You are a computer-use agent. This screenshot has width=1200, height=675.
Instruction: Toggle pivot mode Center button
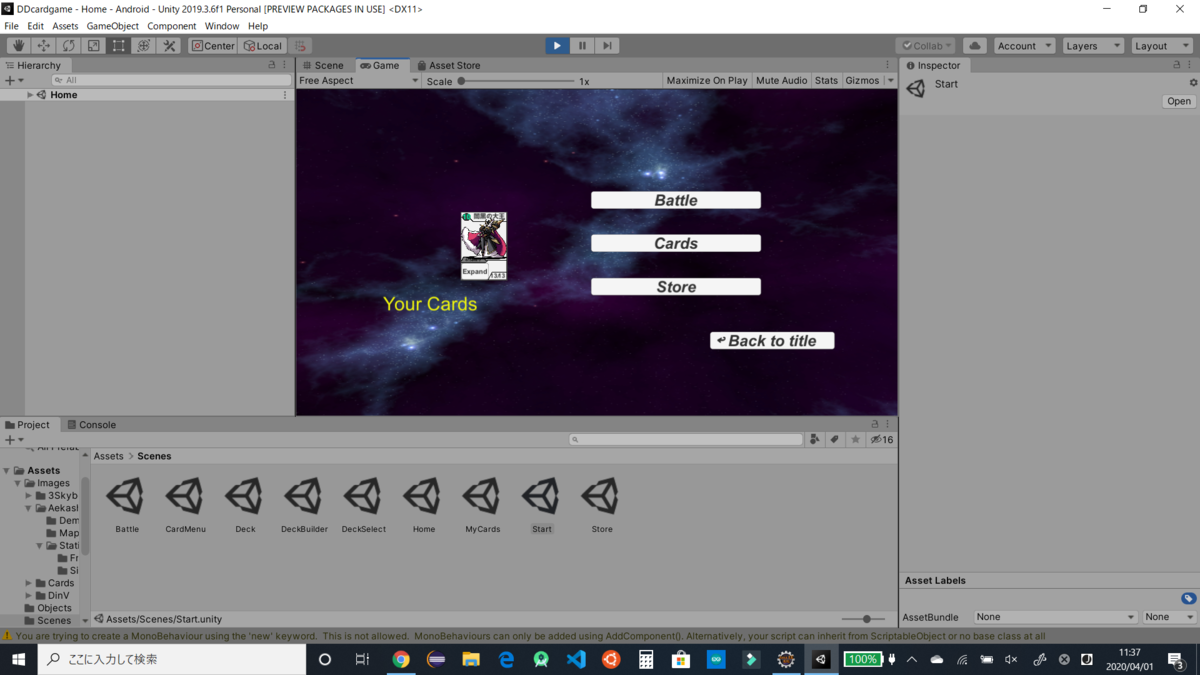[213, 46]
